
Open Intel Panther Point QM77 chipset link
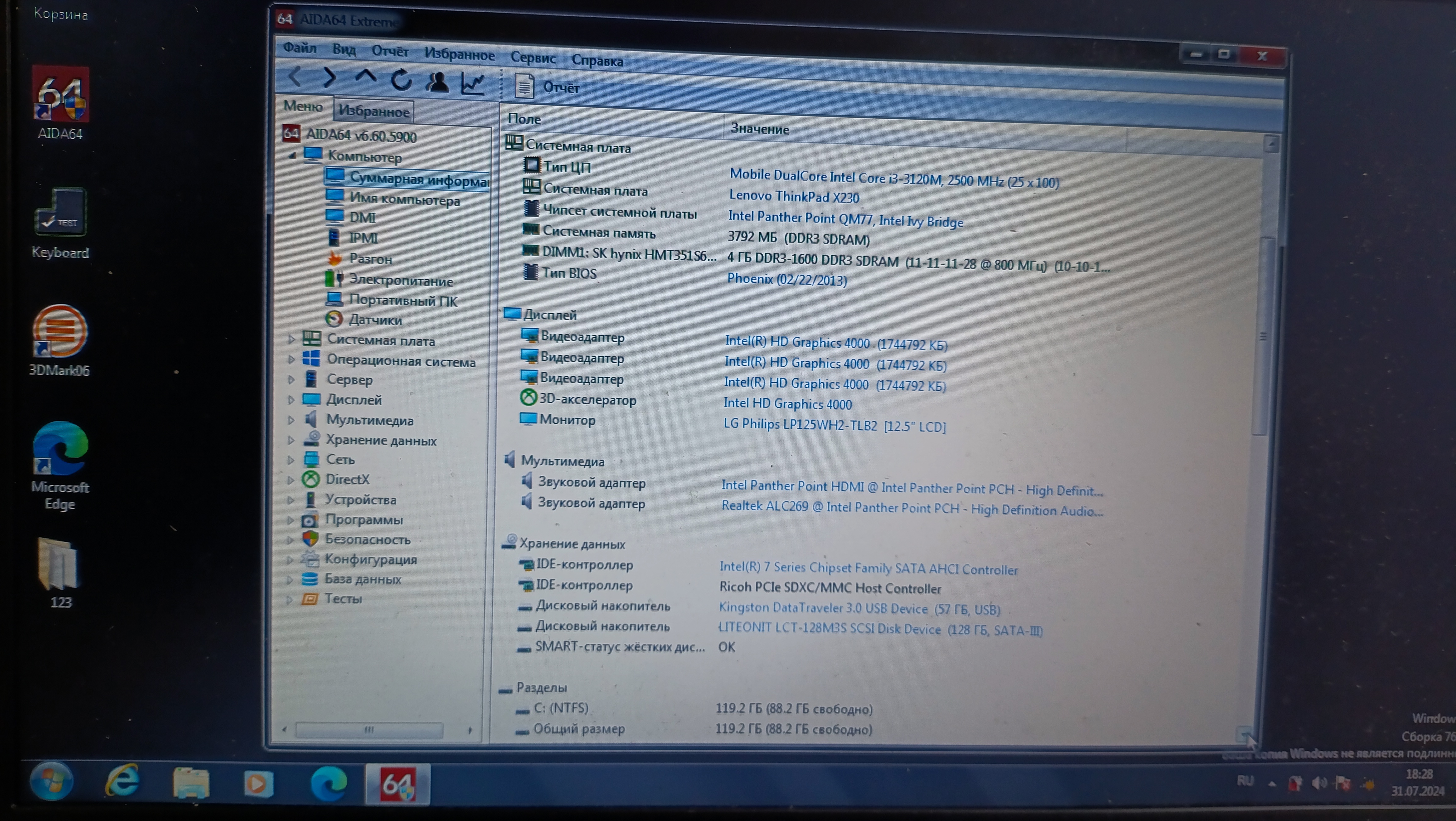pos(845,219)
